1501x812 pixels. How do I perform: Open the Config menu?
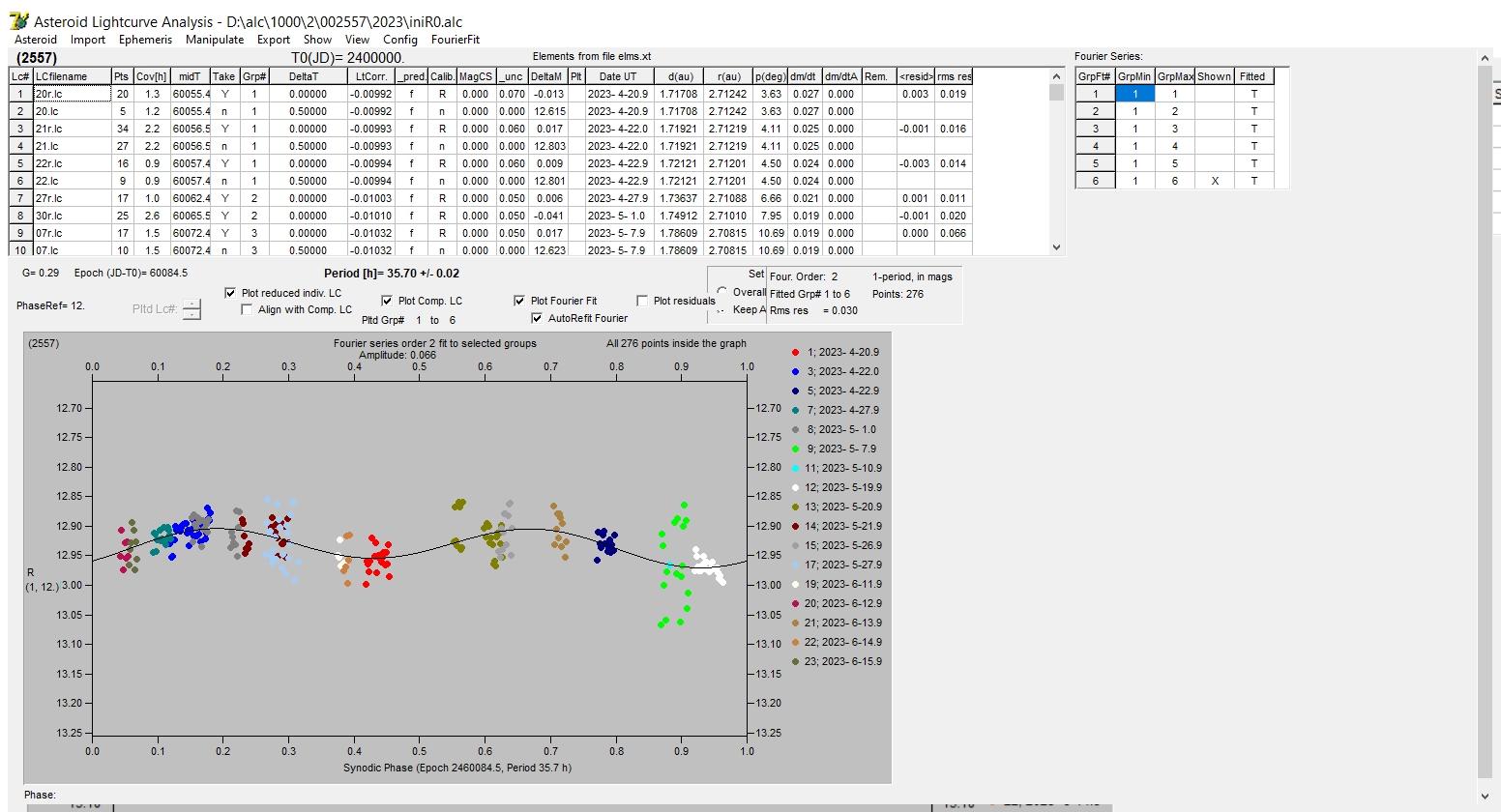[400, 40]
